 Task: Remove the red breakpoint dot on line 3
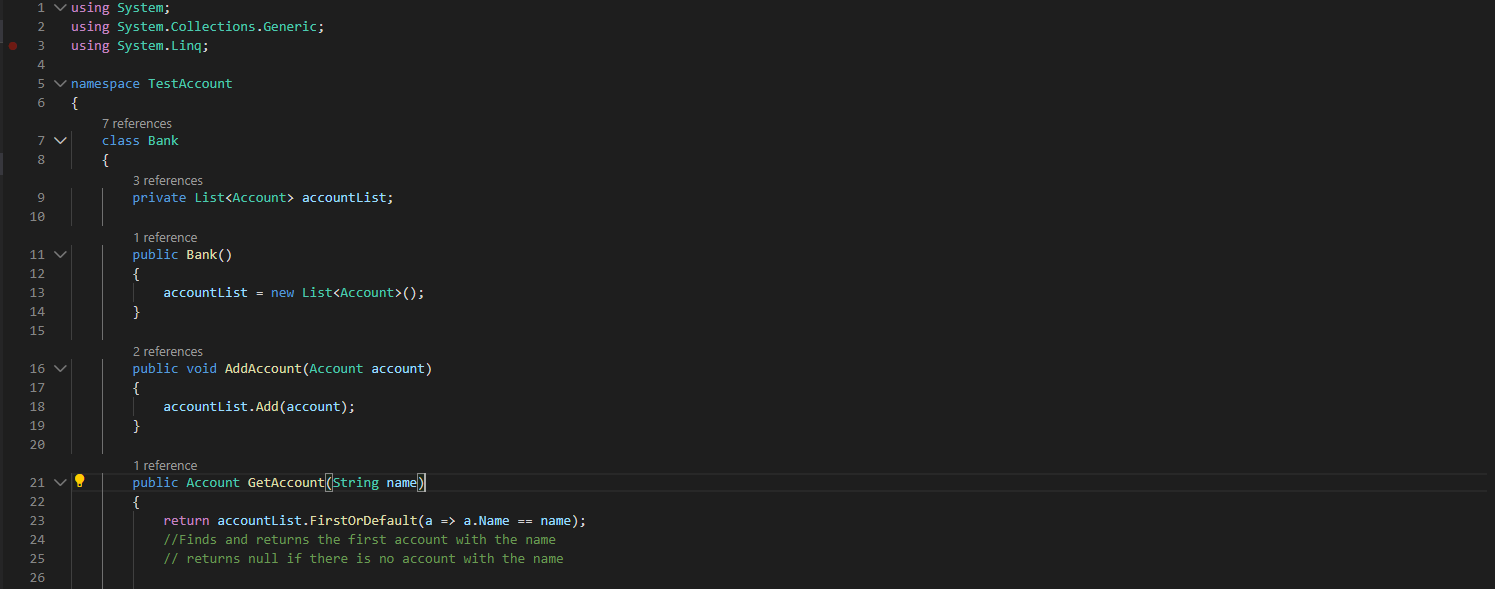[13, 46]
